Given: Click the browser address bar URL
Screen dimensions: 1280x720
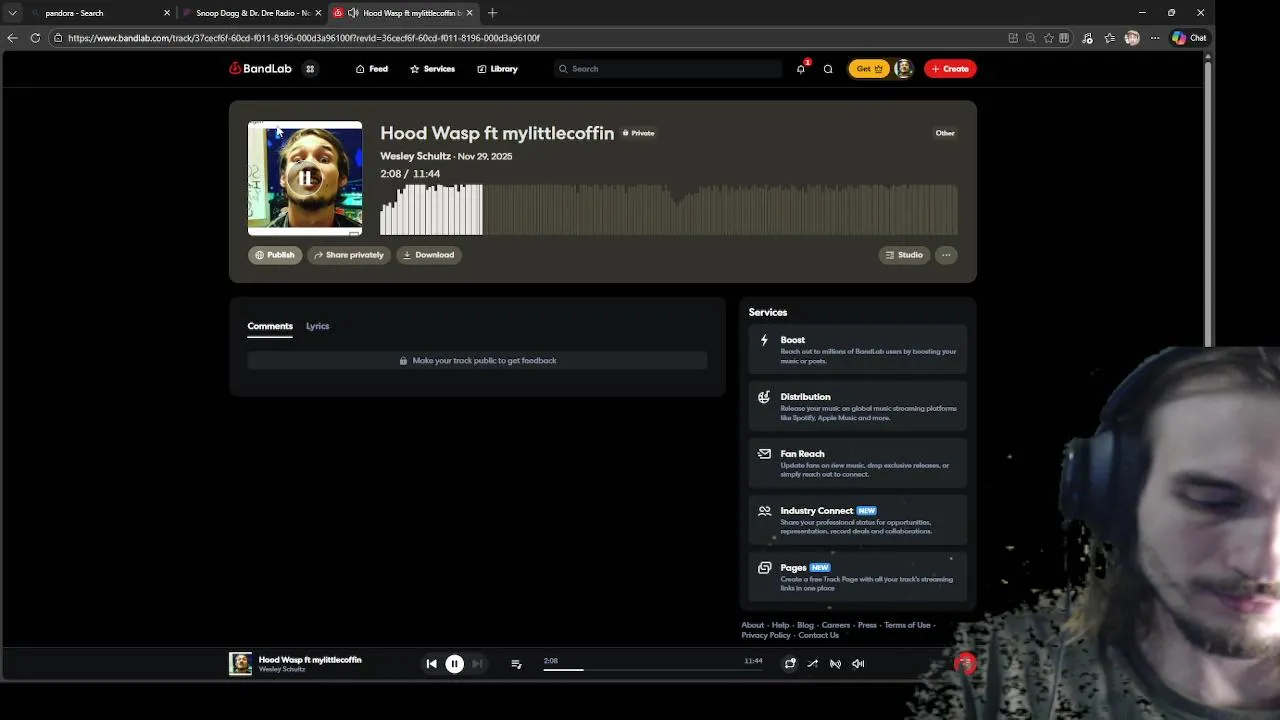Looking at the screenshot, I should pyautogui.click(x=304, y=38).
